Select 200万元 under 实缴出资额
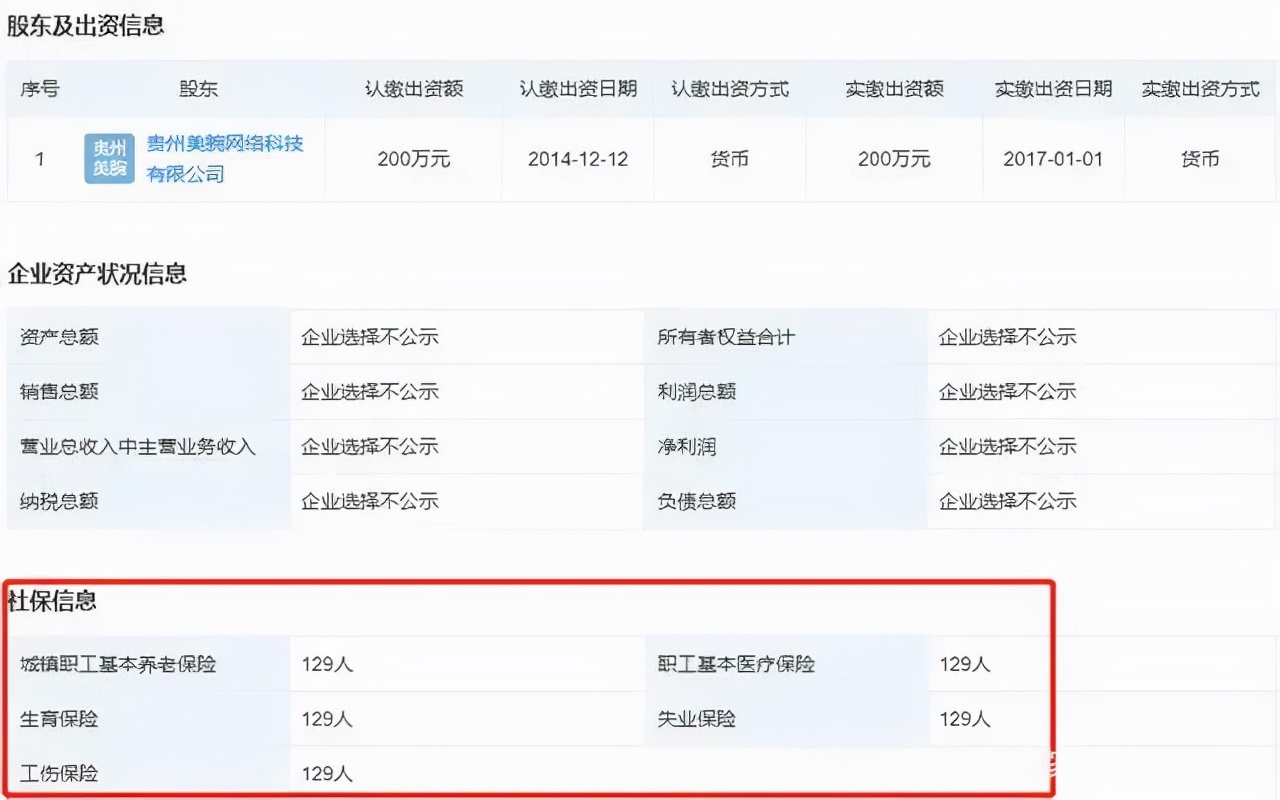The width and height of the screenshot is (1280, 800). click(x=894, y=159)
